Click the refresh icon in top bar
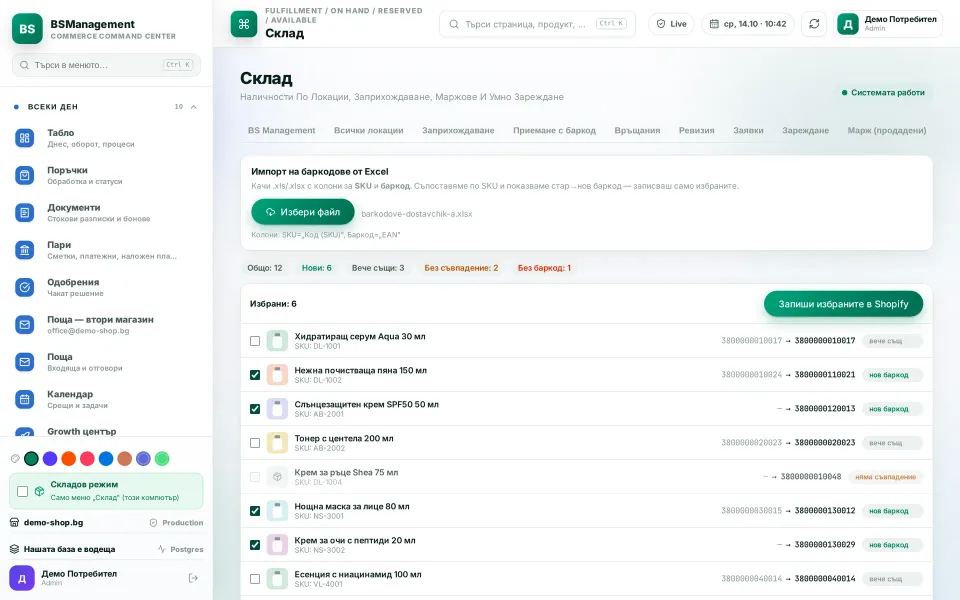960x600 pixels. click(x=814, y=24)
